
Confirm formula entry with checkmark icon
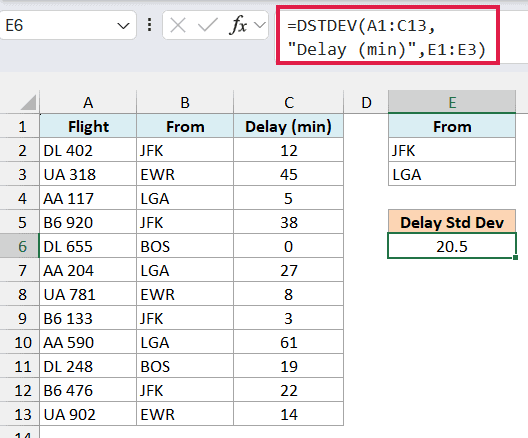[207, 25]
